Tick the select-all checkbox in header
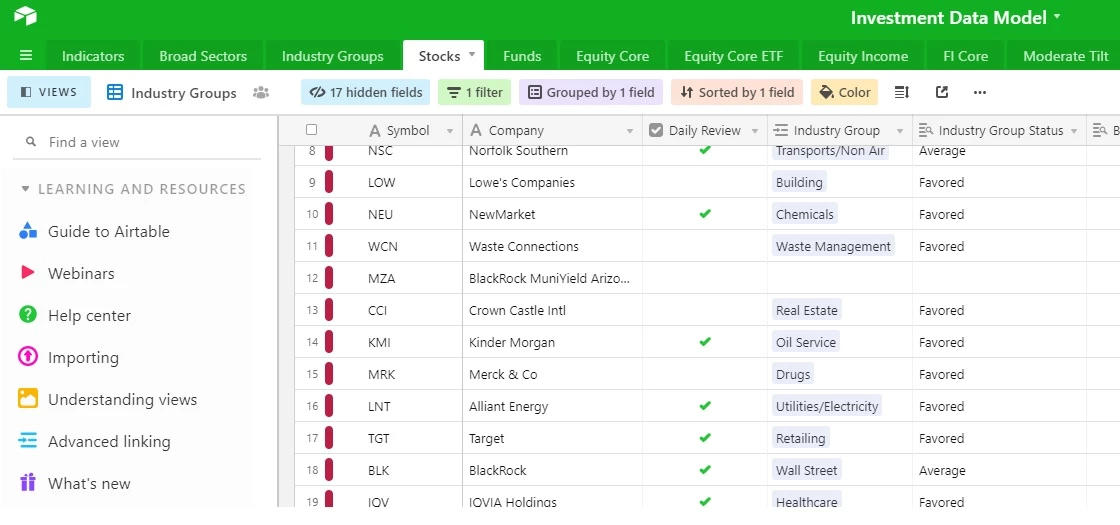 click(311, 129)
